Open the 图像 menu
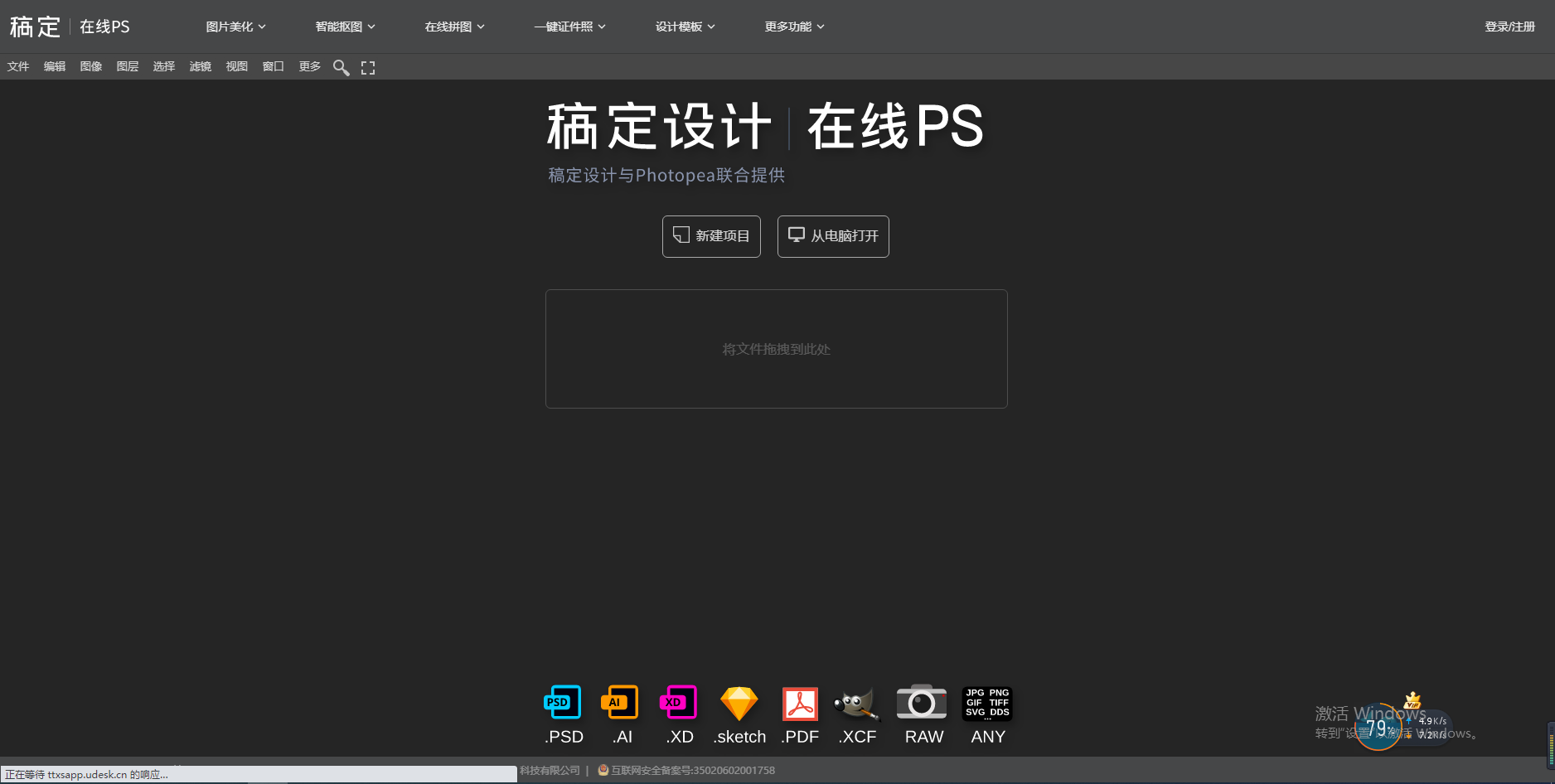 [91, 66]
